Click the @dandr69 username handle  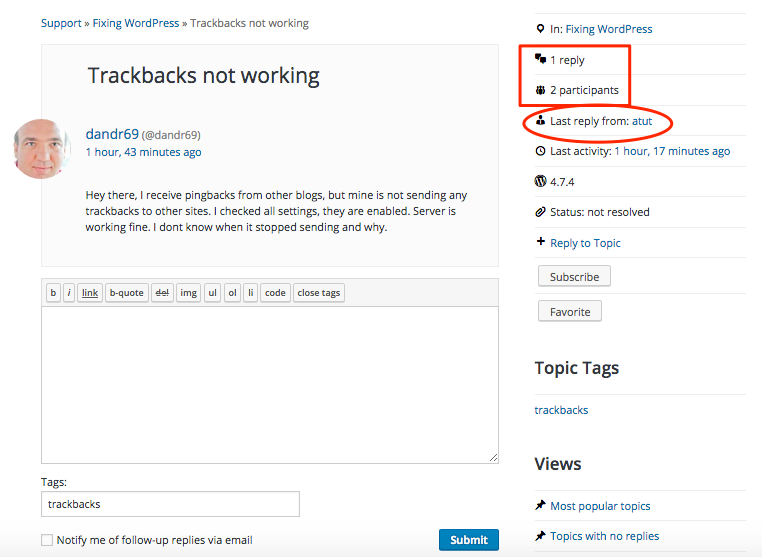pos(171,135)
